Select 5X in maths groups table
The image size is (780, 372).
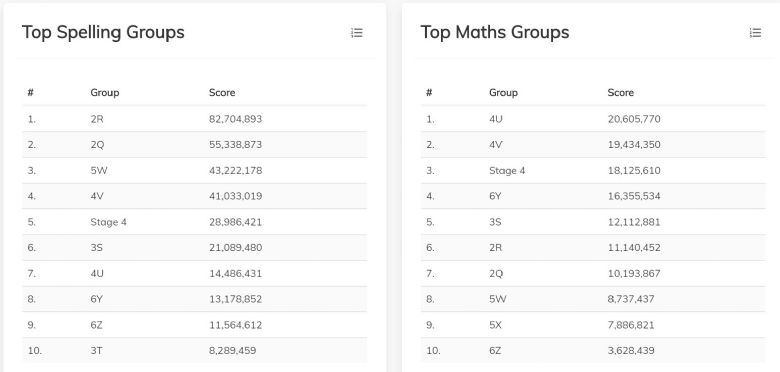click(x=495, y=325)
